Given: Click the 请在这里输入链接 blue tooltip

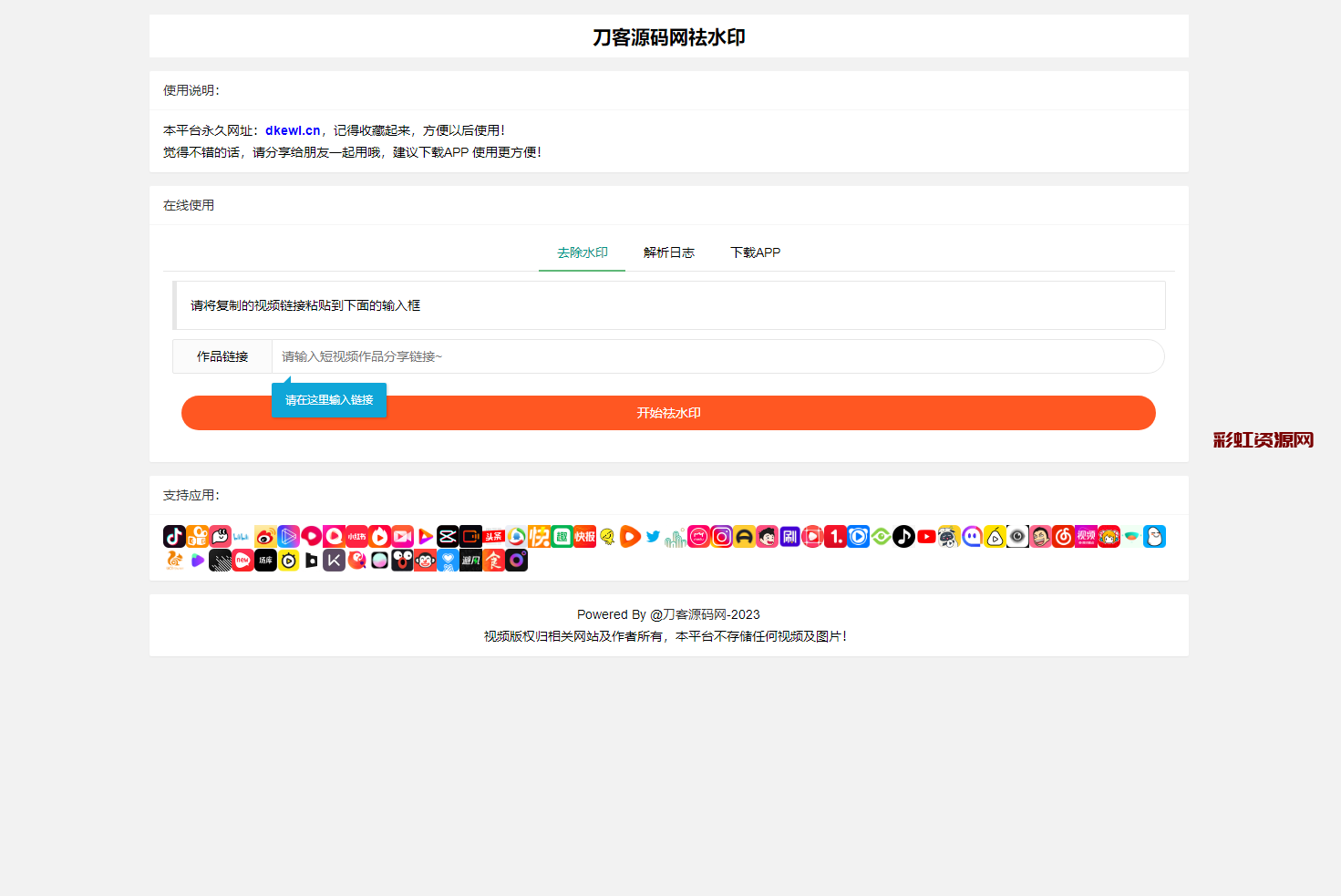Looking at the screenshot, I should pos(329,400).
